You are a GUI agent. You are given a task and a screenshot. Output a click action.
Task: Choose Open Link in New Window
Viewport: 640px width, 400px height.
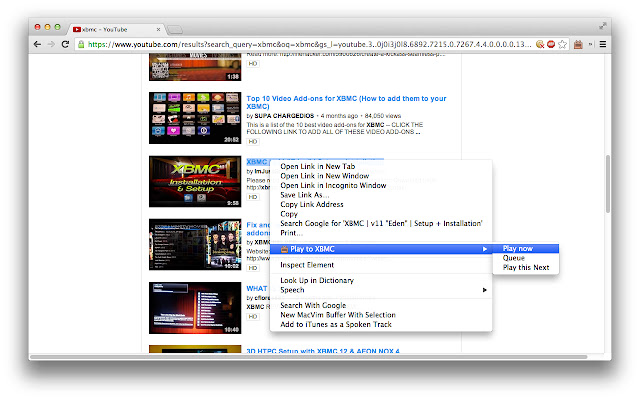(x=324, y=176)
